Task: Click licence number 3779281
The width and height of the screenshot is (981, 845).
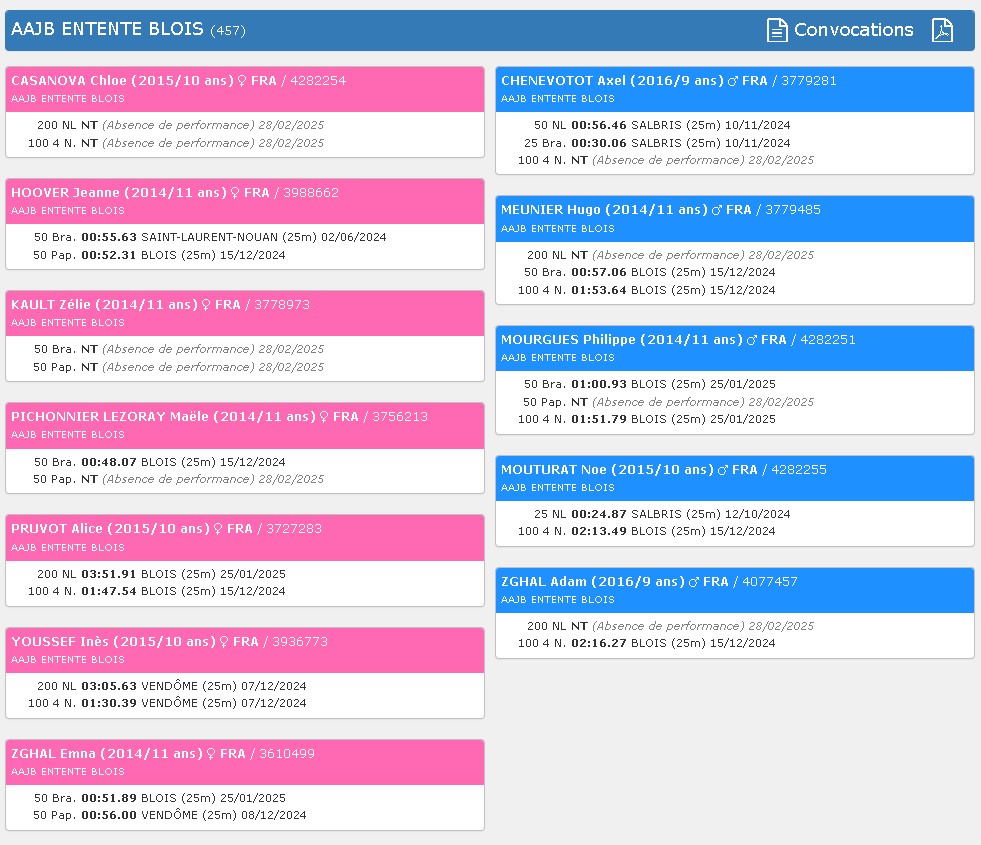Action: tap(808, 81)
